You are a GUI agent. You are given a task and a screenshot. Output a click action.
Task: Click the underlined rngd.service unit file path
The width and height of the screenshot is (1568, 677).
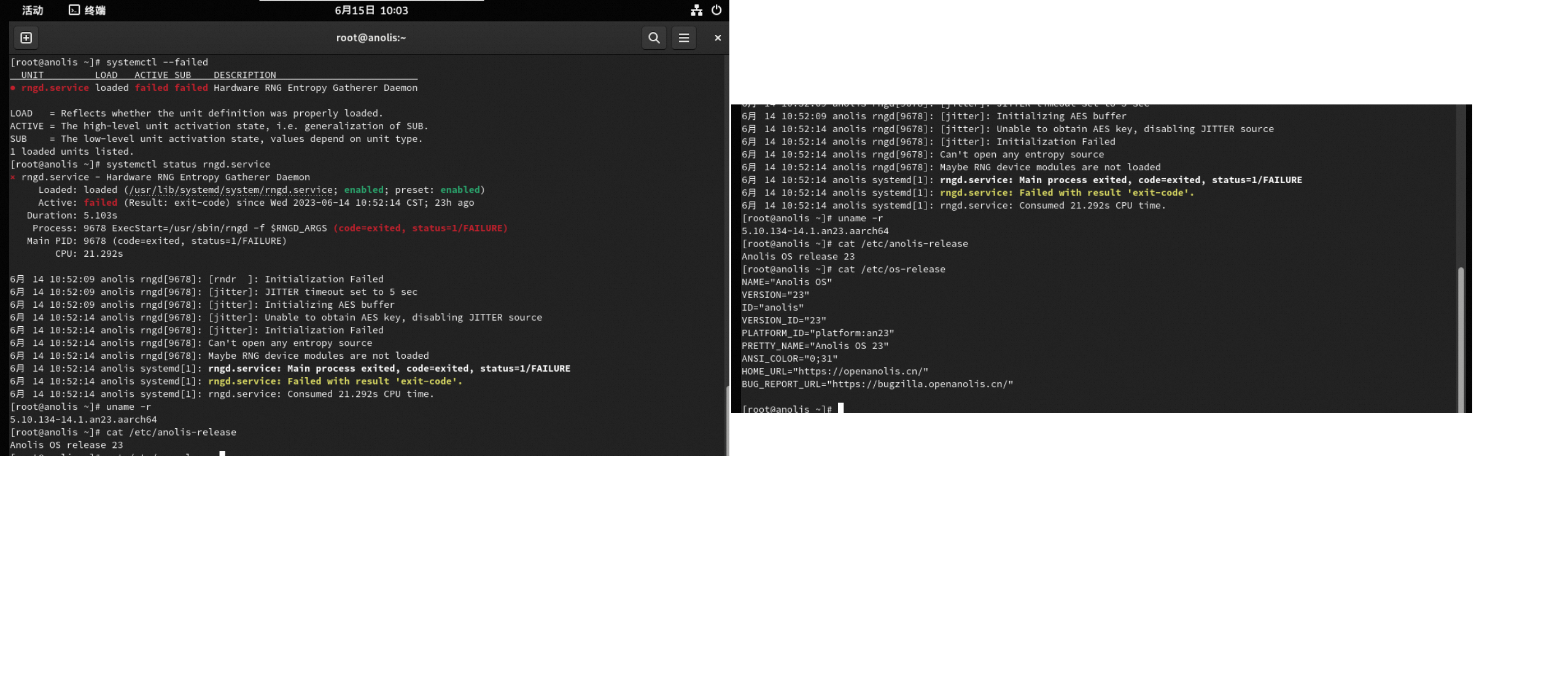point(231,190)
